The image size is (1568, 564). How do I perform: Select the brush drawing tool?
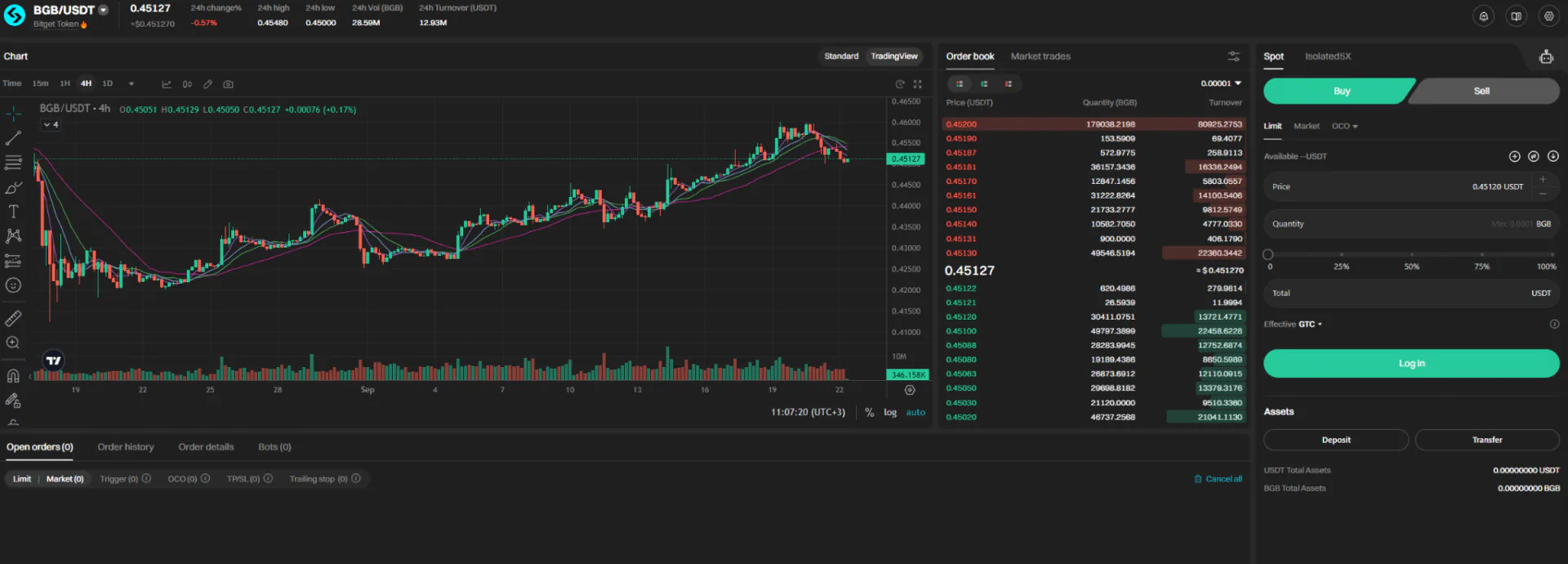(x=13, y=187)
